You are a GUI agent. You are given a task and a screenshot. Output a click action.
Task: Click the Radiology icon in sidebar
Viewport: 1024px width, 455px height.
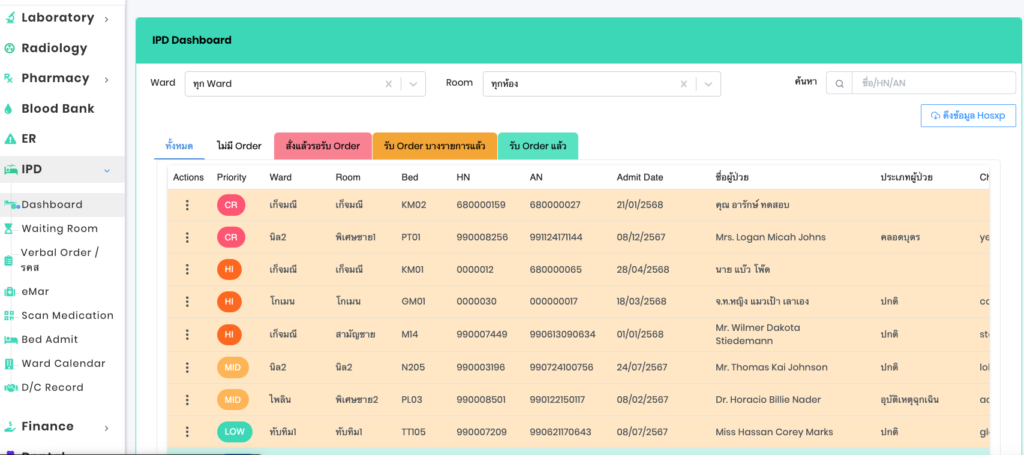9,48
